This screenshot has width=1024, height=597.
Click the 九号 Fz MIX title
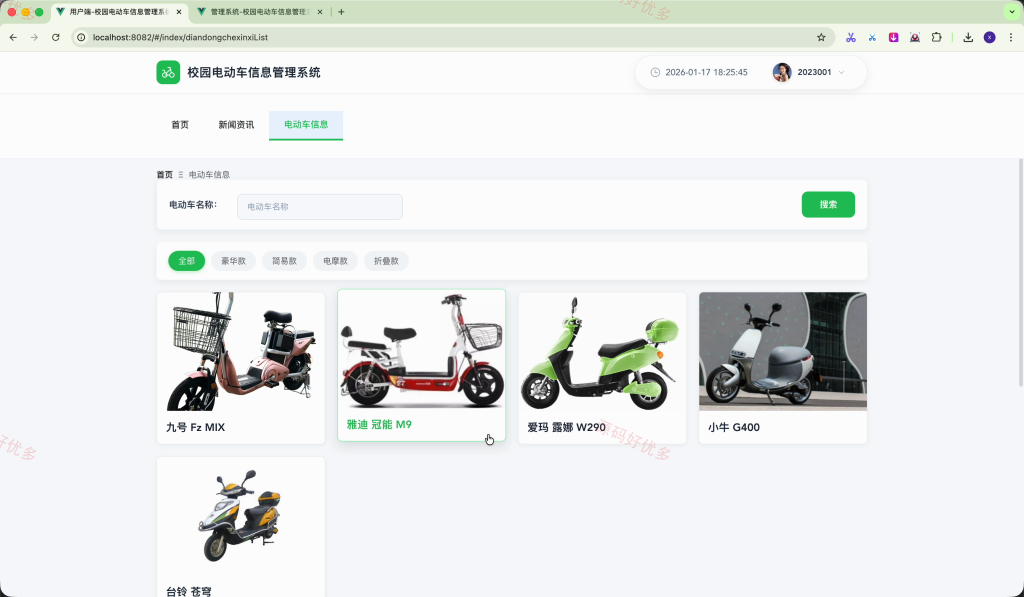tap(195, 427)
